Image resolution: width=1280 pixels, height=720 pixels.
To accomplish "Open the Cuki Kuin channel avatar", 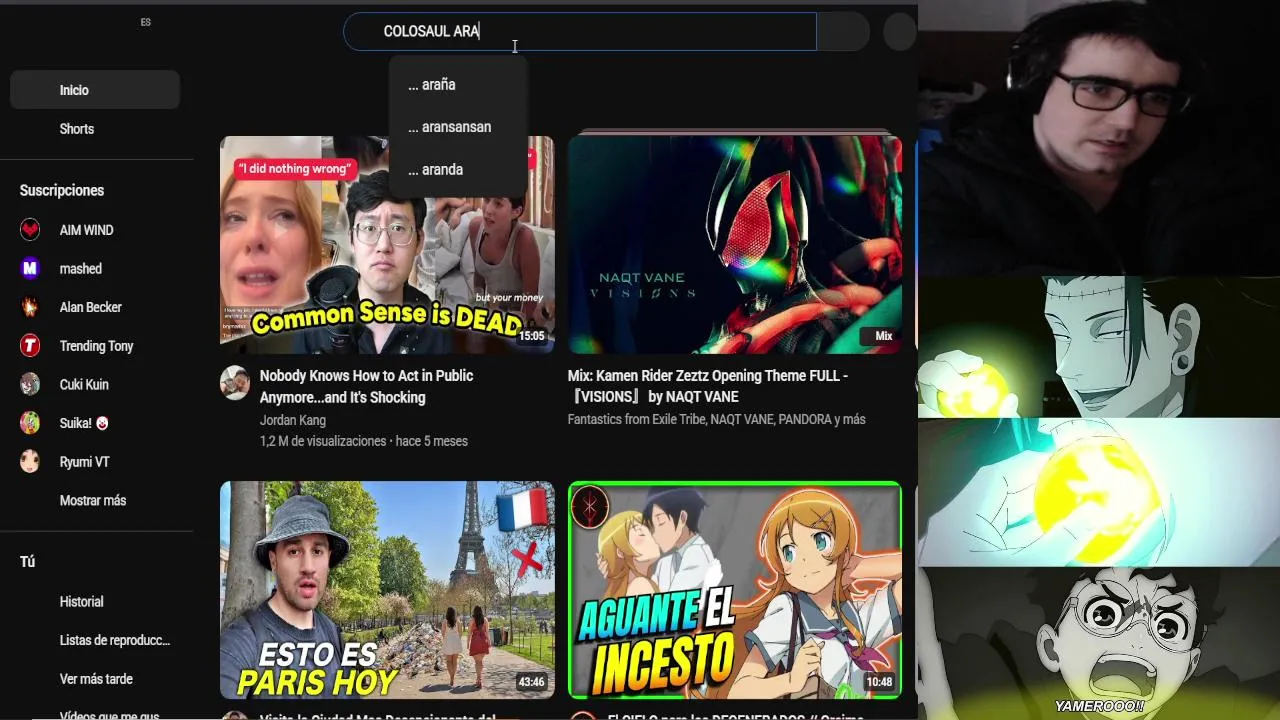I will 30,384.
